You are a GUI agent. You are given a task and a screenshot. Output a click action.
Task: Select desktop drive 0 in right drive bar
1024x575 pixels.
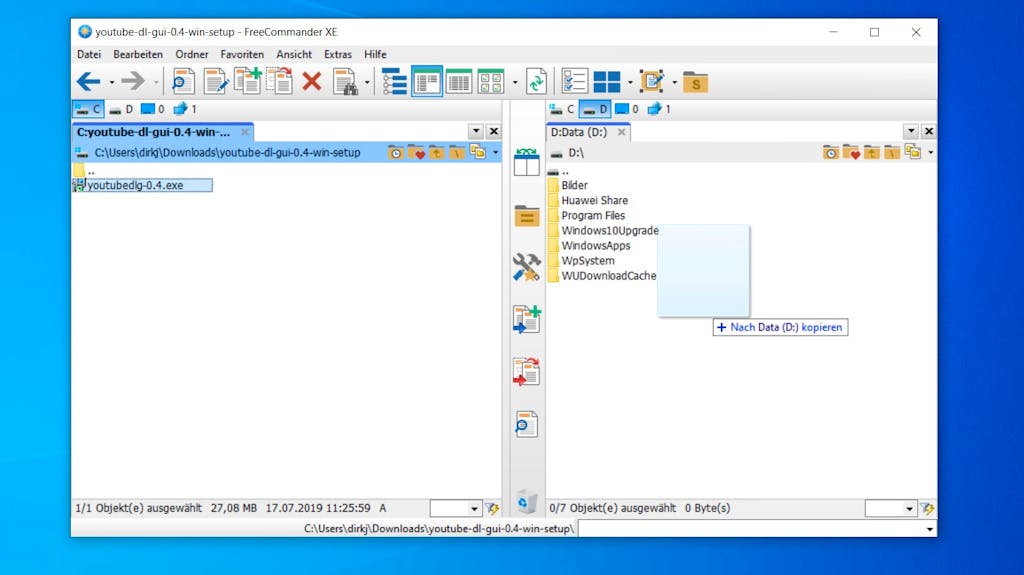click(x=627, y=109)
